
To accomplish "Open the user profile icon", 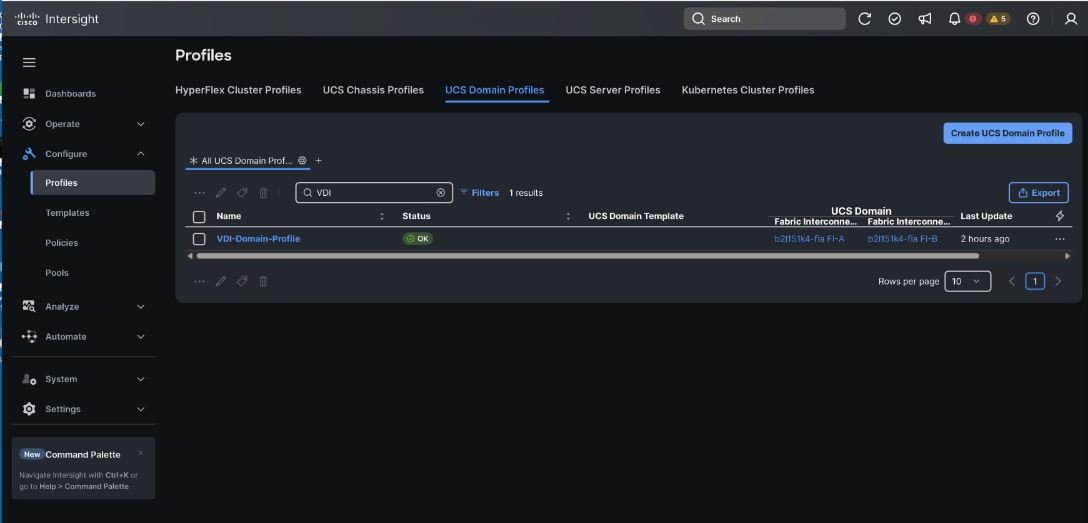I will [x=1071, y=19].
